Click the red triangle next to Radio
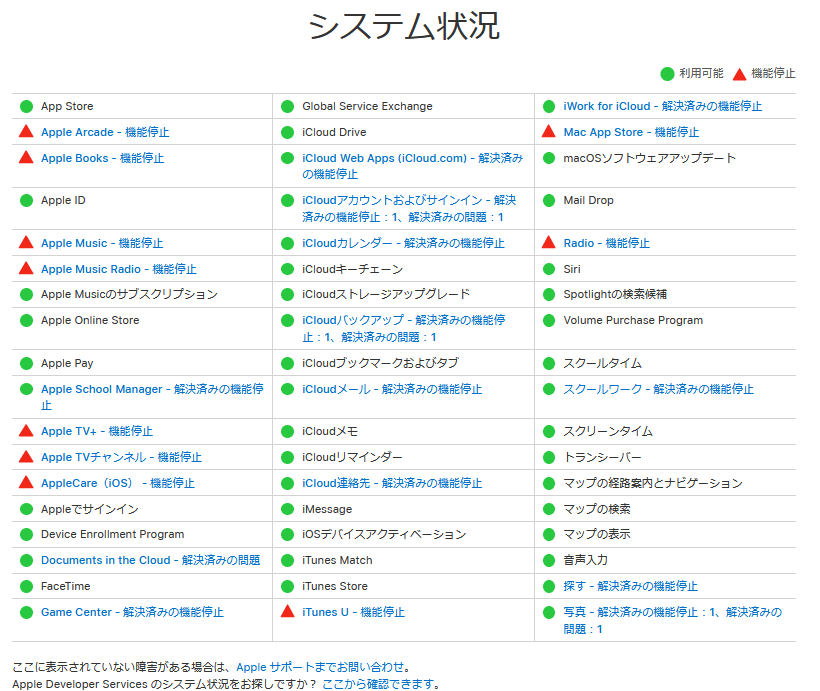 tap(549, 242)
